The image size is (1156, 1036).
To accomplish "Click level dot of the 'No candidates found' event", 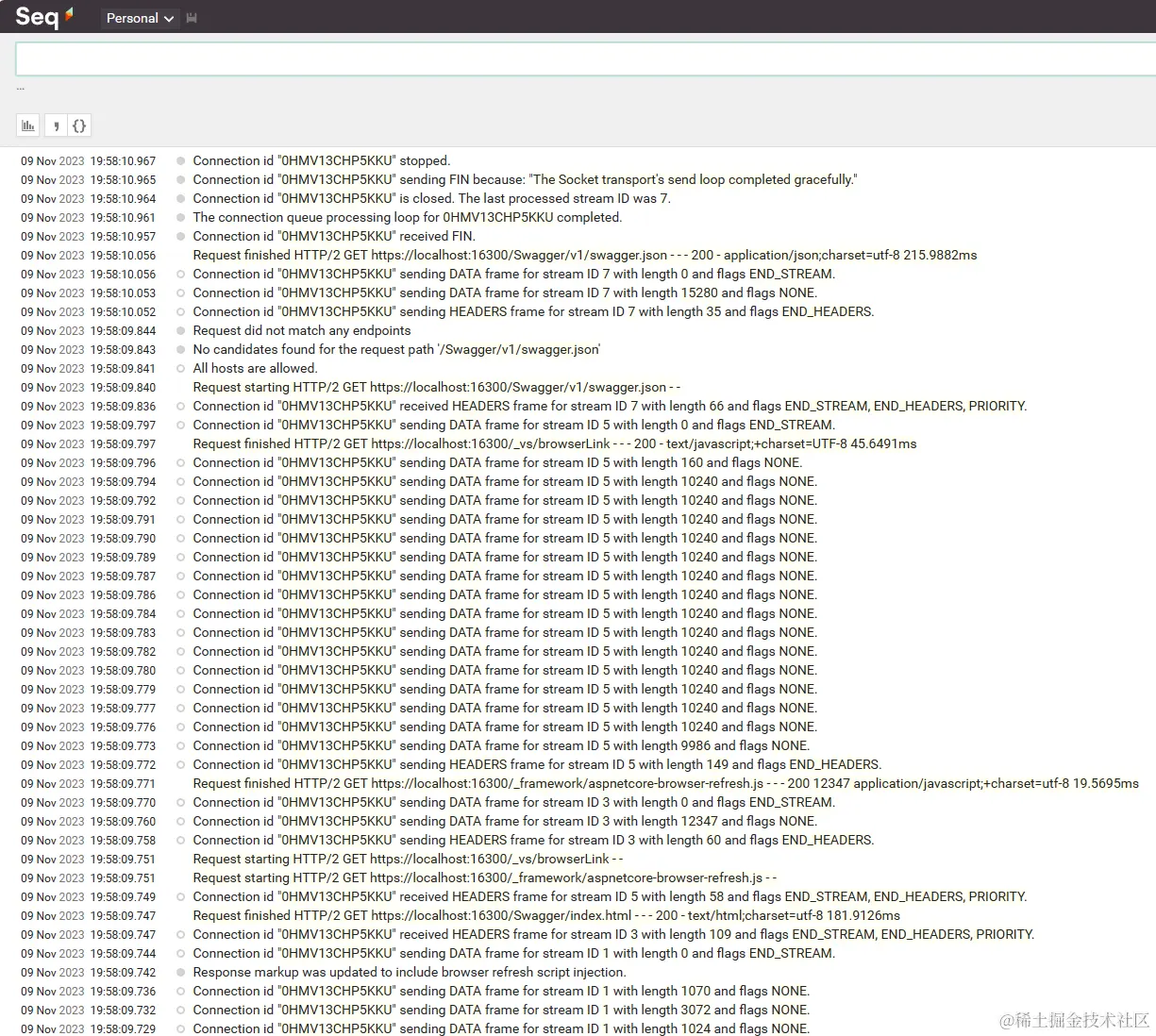I will 180,350.
